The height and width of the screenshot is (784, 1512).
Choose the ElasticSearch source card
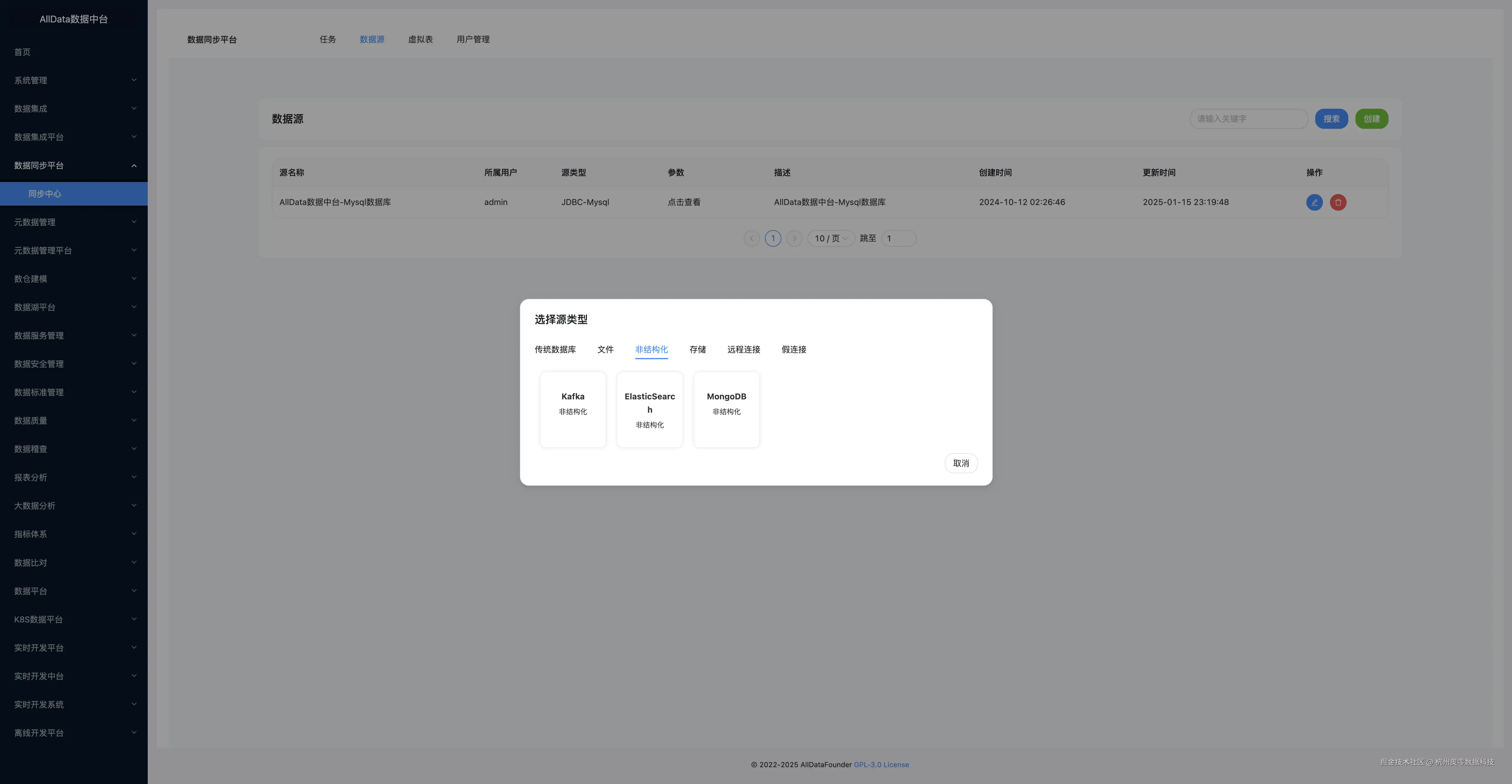(x=649, y=409)
